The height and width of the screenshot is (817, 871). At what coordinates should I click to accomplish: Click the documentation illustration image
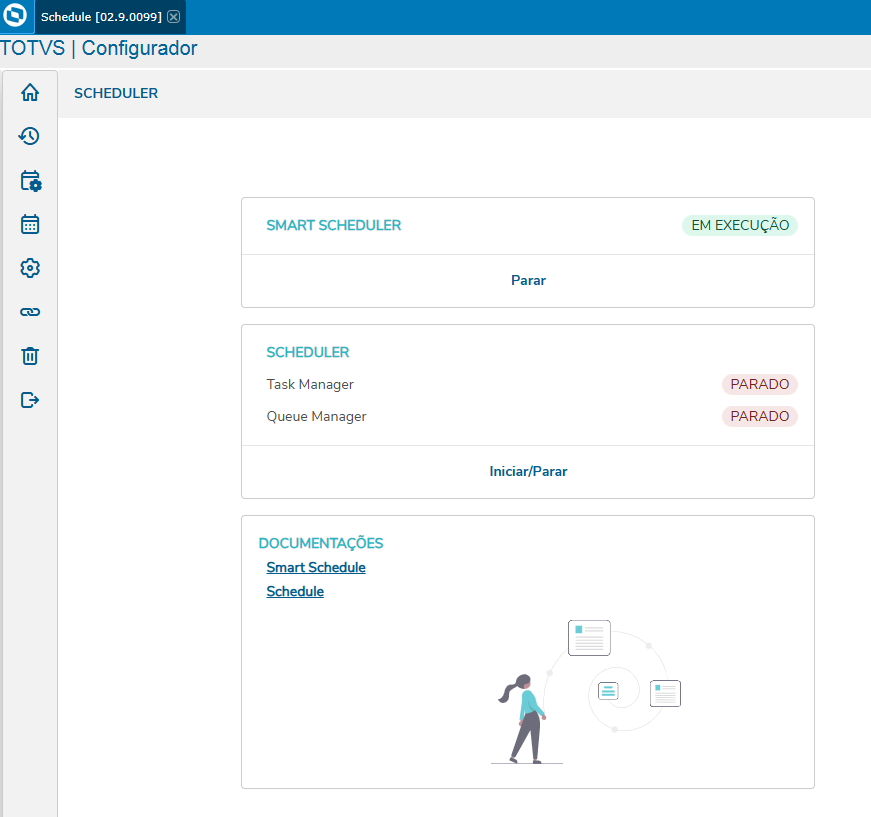[586, 692]
